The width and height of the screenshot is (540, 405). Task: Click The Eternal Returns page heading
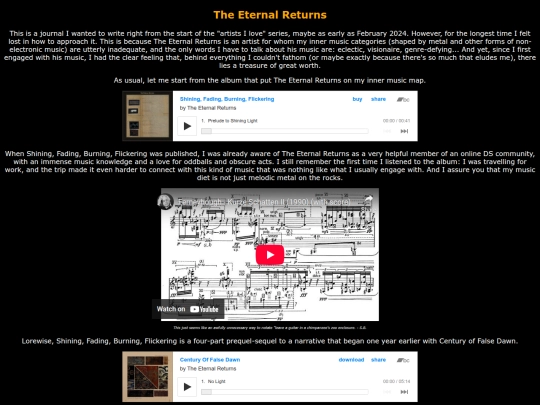pyautogui.click(x=270, y=15)
